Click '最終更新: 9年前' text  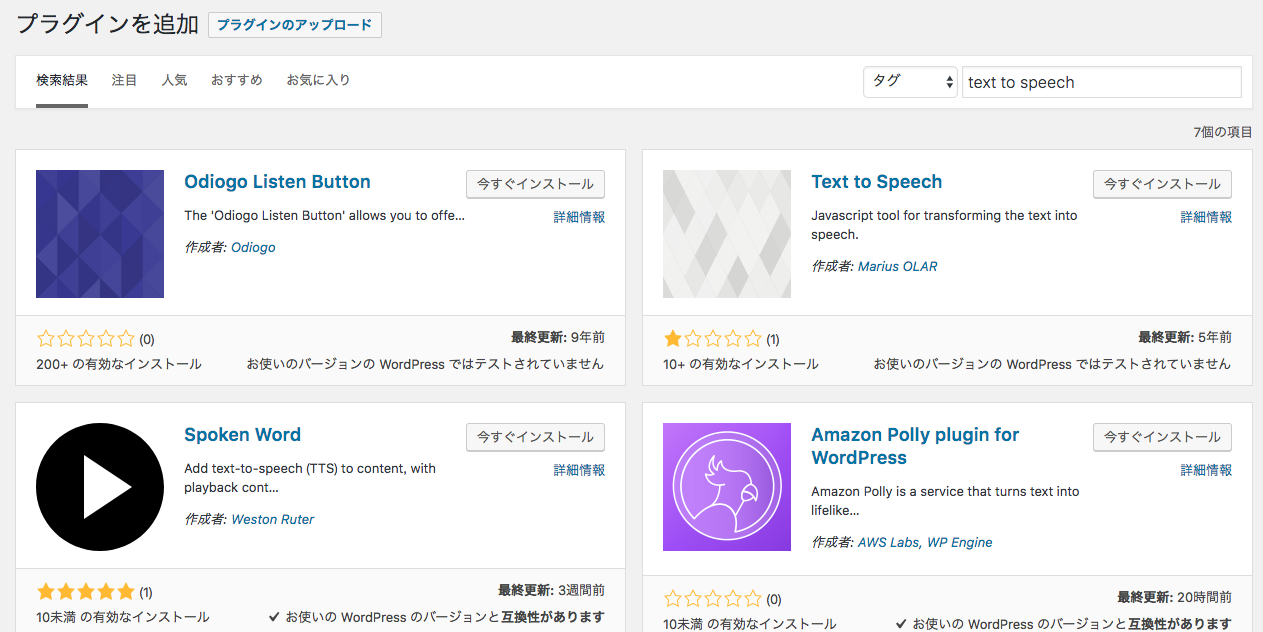[558, 338]
